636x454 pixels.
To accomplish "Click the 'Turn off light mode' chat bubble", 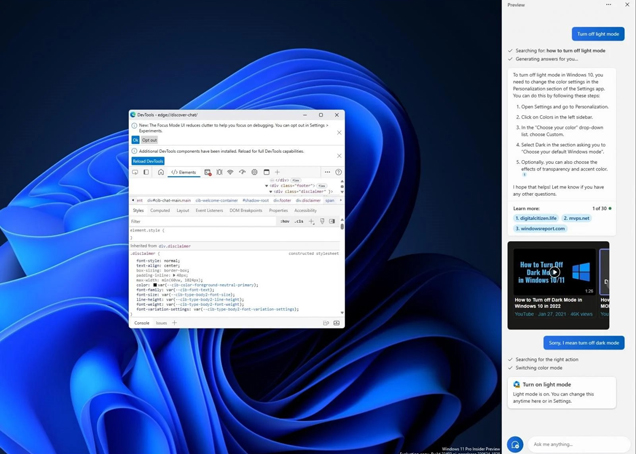I will pyautogui.click(x=598, y=34).
